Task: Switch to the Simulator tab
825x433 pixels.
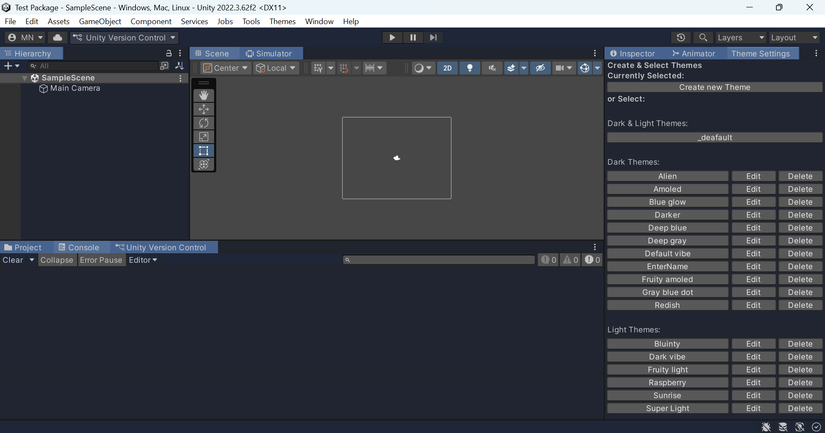Action: (269, 54)
